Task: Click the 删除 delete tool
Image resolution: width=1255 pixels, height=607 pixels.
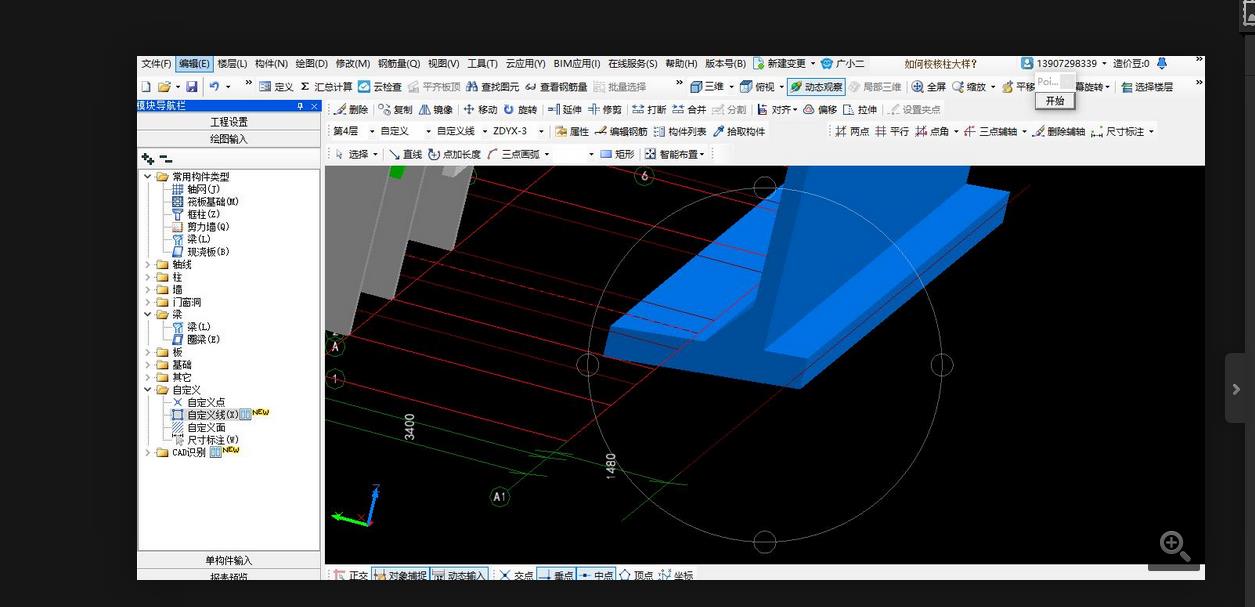Action: [351, 109]
